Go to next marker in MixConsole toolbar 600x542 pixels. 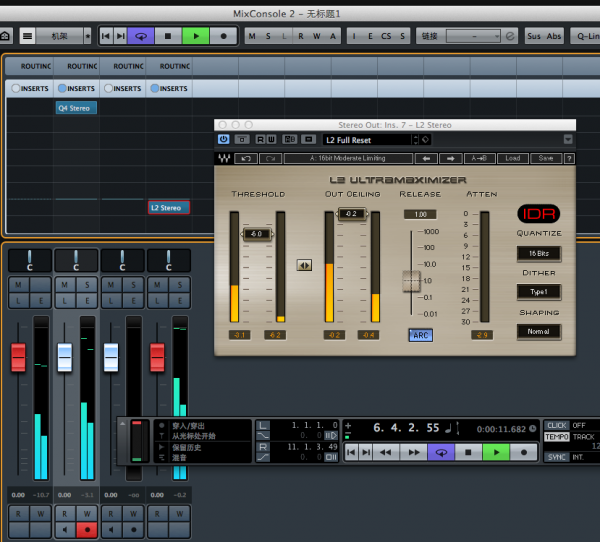tap(121, 36)
